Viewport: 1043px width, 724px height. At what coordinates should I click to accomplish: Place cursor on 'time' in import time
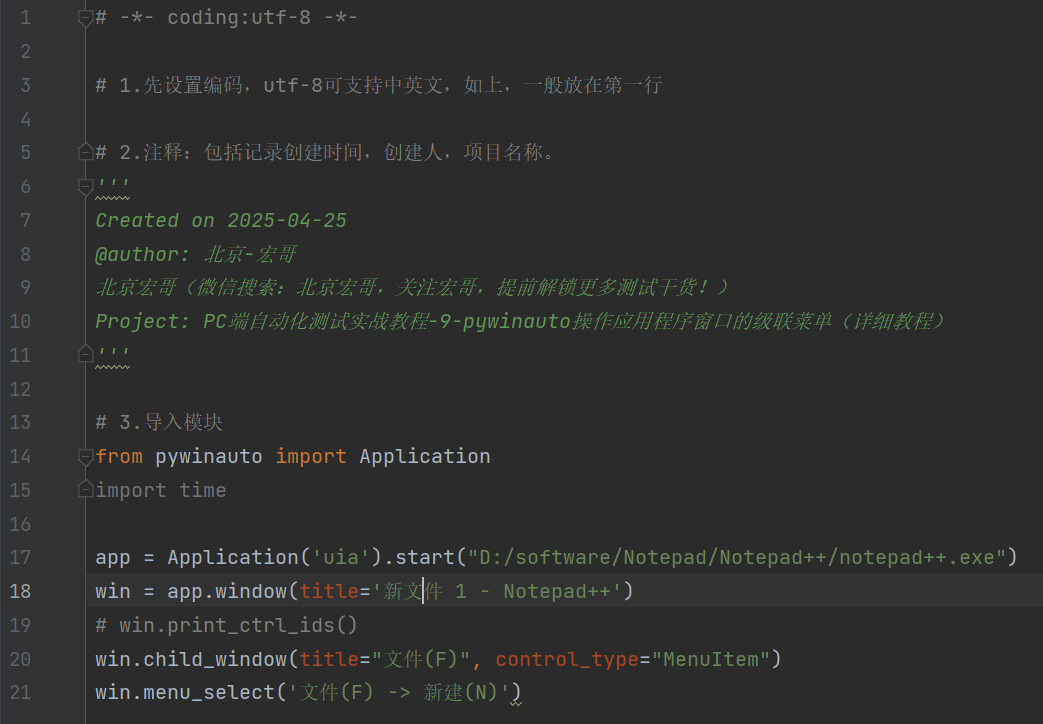203,490
